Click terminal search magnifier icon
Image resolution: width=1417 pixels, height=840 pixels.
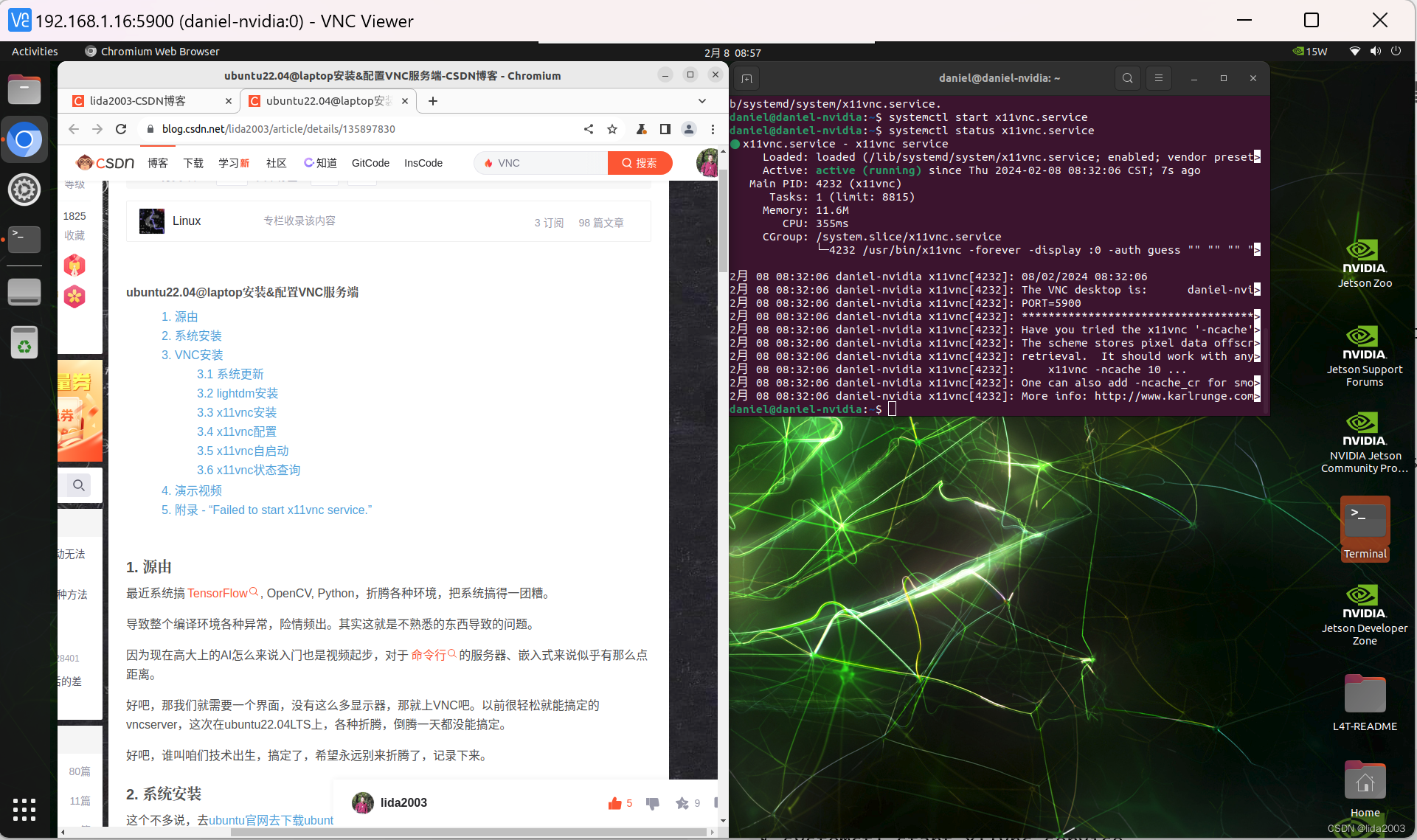[x=1127, y=78]
